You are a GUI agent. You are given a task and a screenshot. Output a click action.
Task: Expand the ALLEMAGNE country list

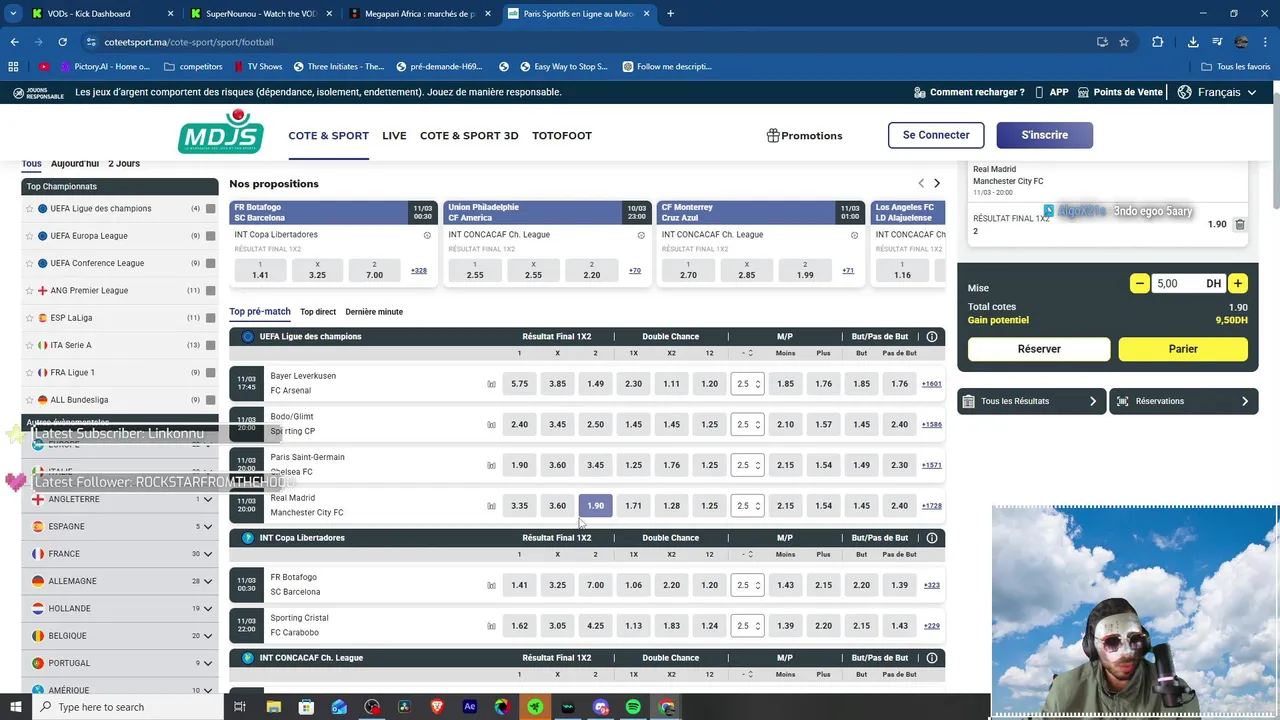click(x=208, y=581)
